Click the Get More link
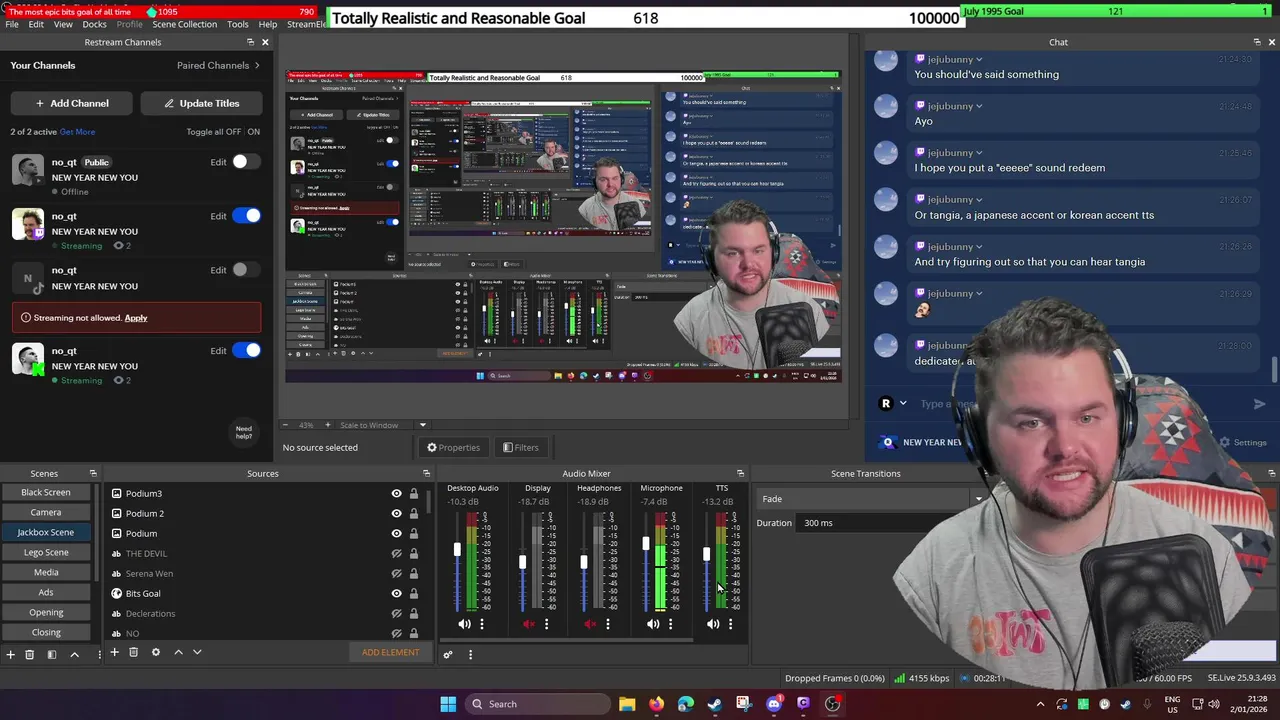 [77, 132]
